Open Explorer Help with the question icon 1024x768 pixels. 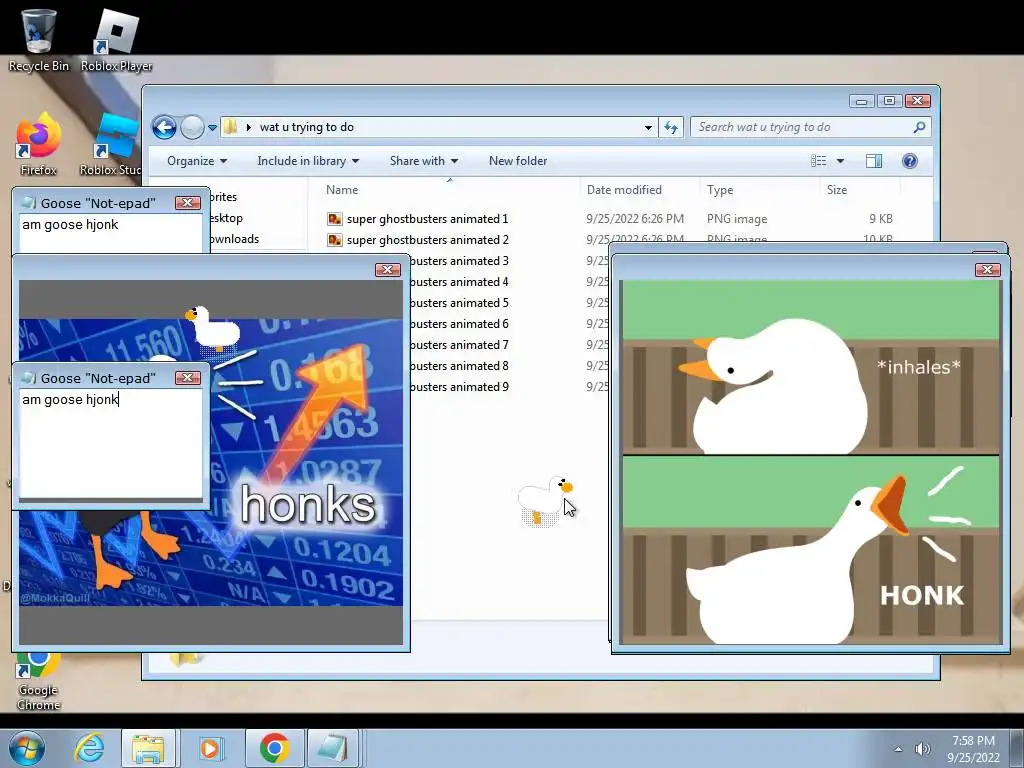tap(910, 161)
